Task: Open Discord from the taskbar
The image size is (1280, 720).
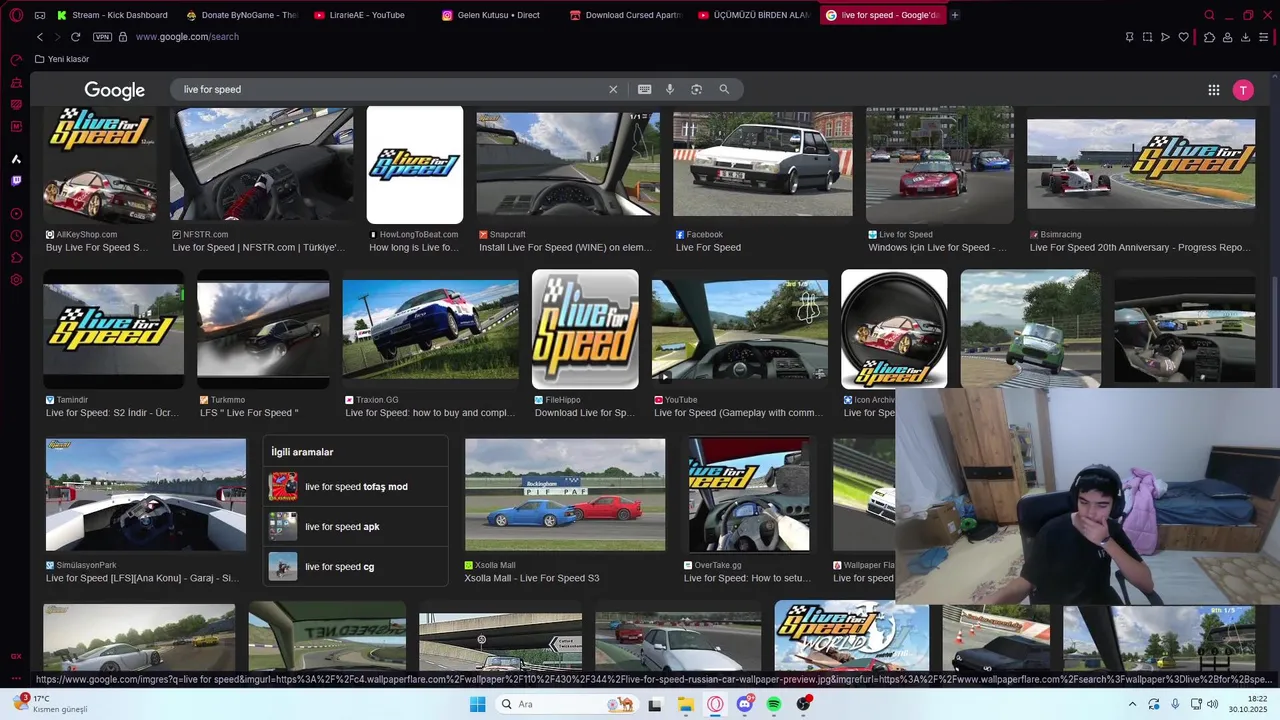Action: [745, 704]
